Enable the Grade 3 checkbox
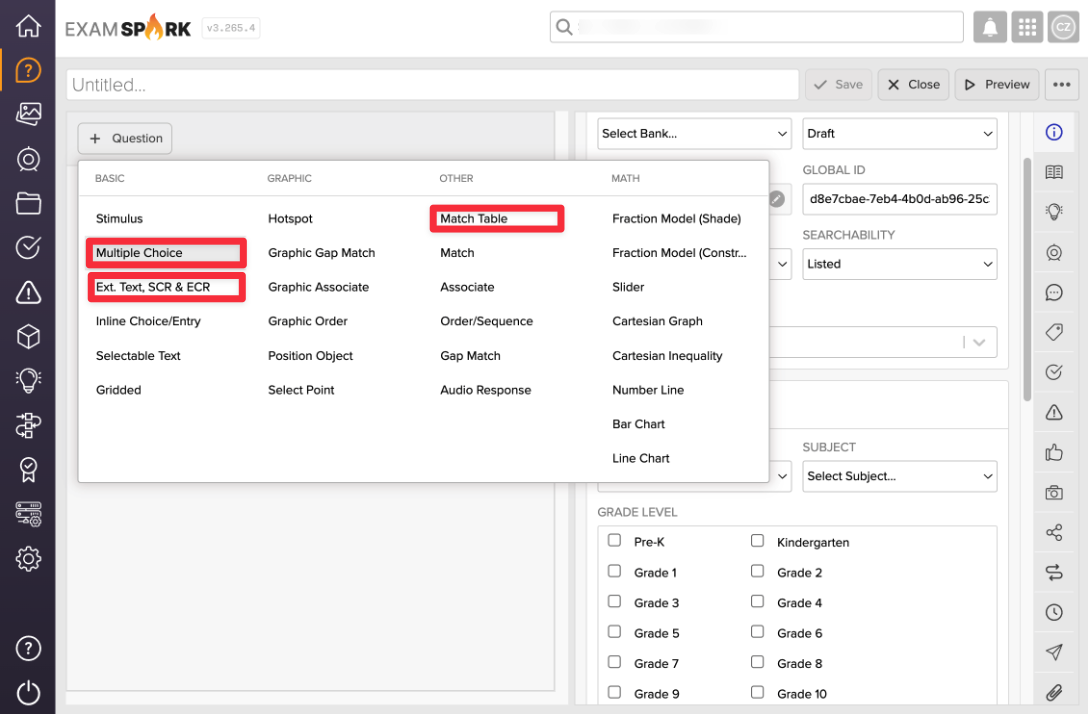Screen dimensions: 1088x714 [614, 602]
